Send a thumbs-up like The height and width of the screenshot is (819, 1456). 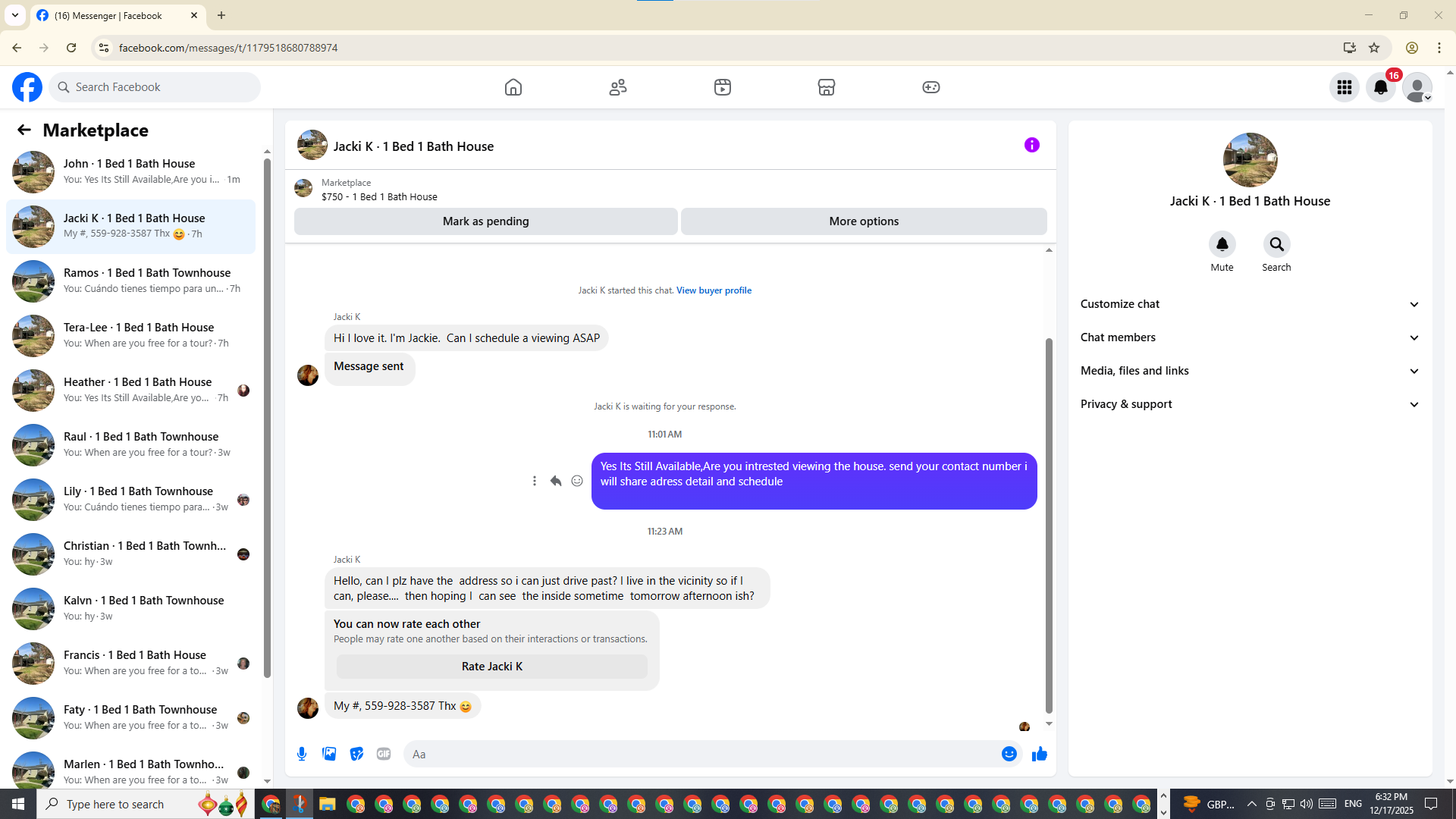pyautogui.click(x=1039, y=754)
